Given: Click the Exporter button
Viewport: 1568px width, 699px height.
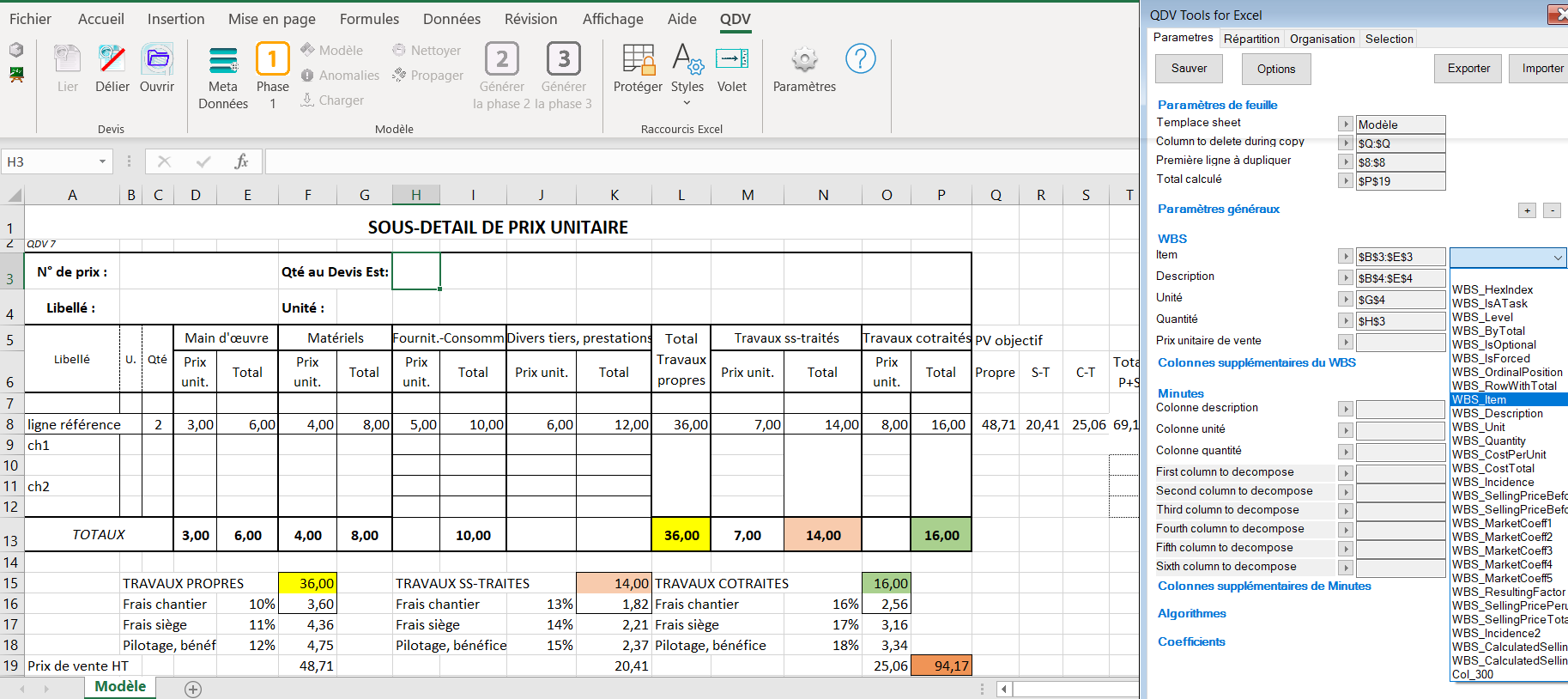Looking at the screenshot, I should pyautogui.click(x=1468, y=69).
